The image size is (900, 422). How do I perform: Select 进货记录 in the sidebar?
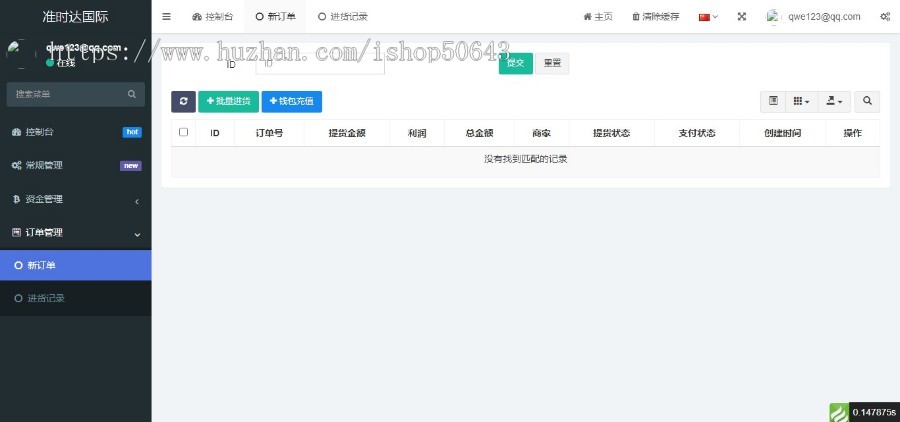(76, 299)
